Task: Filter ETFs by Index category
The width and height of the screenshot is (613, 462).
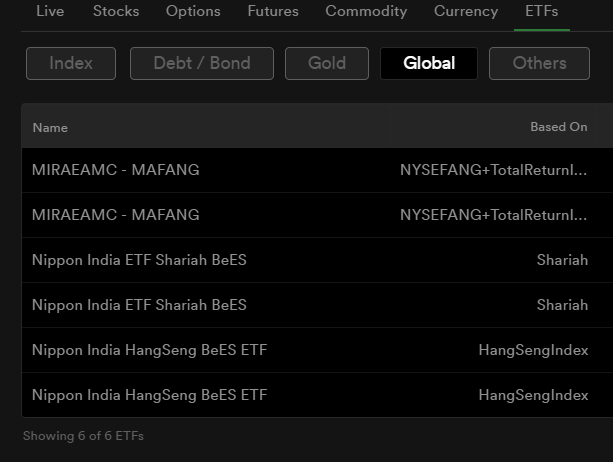Action: tap(71, 63)
